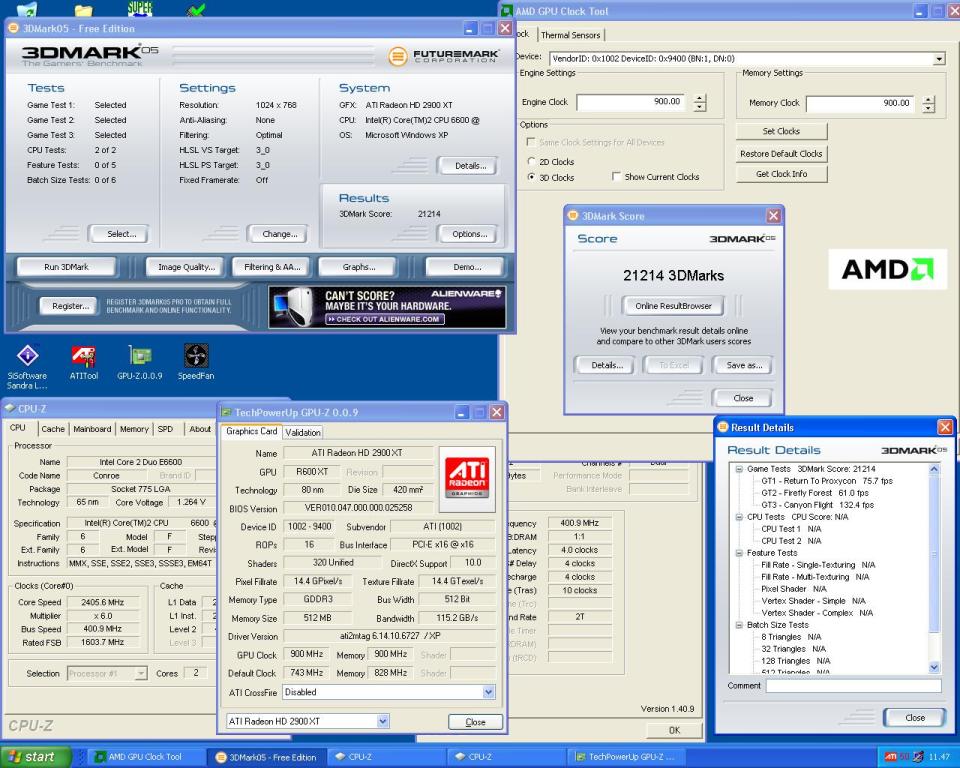Click the Register button in 3DMark05
The height and width of the screenshot is (768, 960).
[x=70, y=306]
